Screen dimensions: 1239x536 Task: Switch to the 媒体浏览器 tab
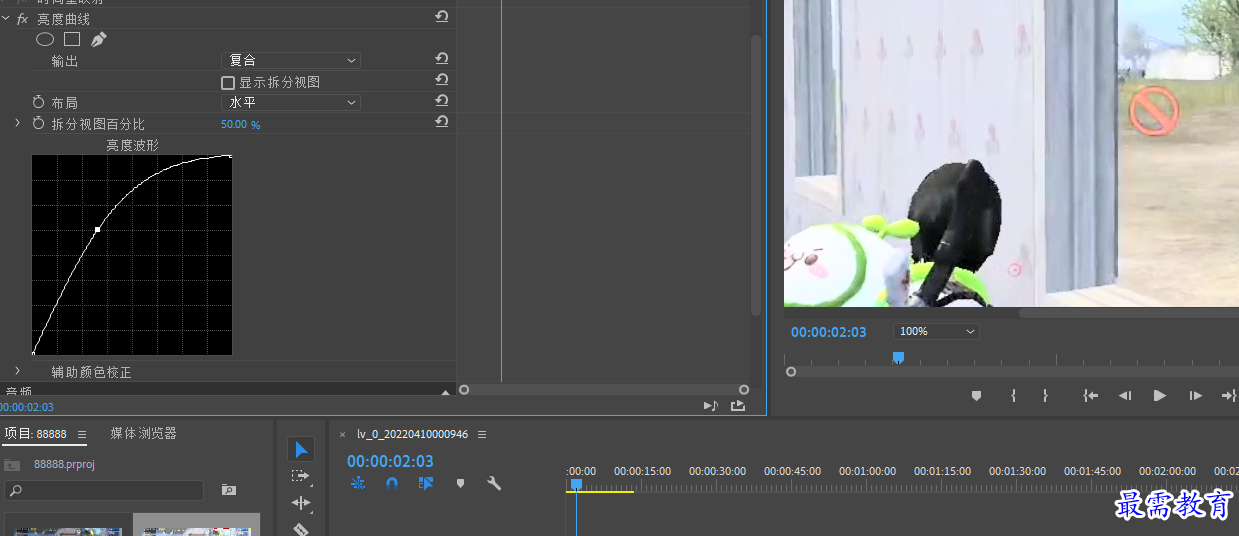tap(143, 433)
